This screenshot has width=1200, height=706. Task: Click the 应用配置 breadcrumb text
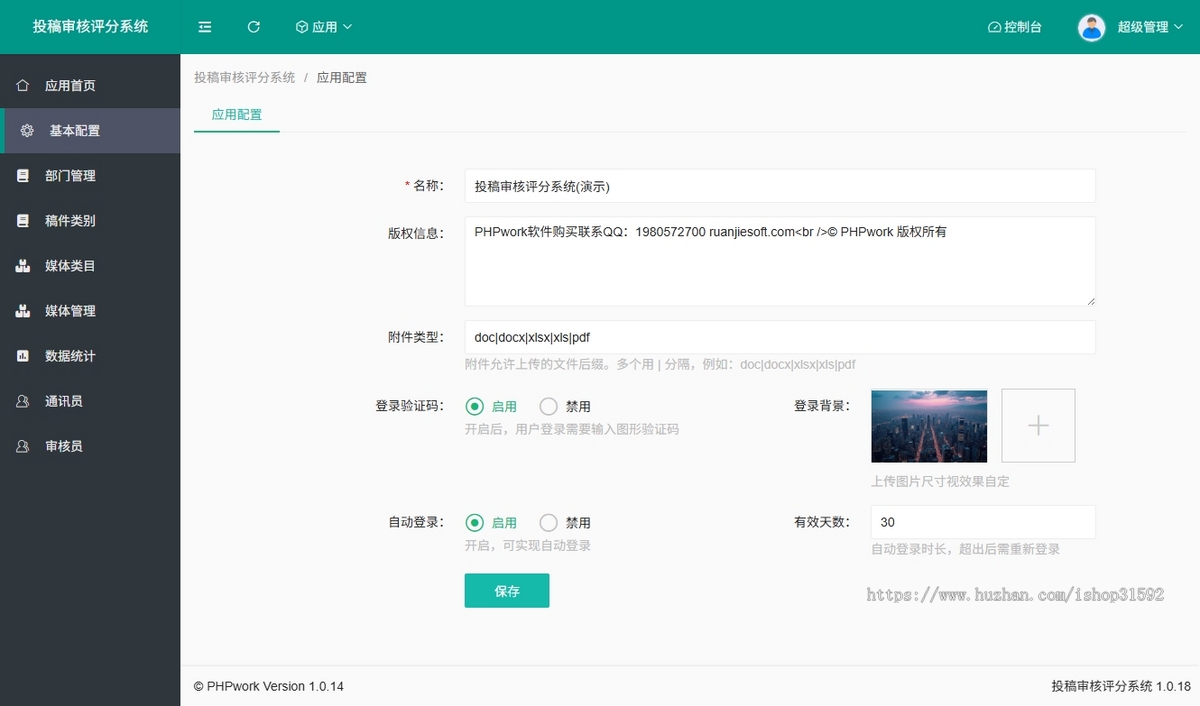pos(342,77)
